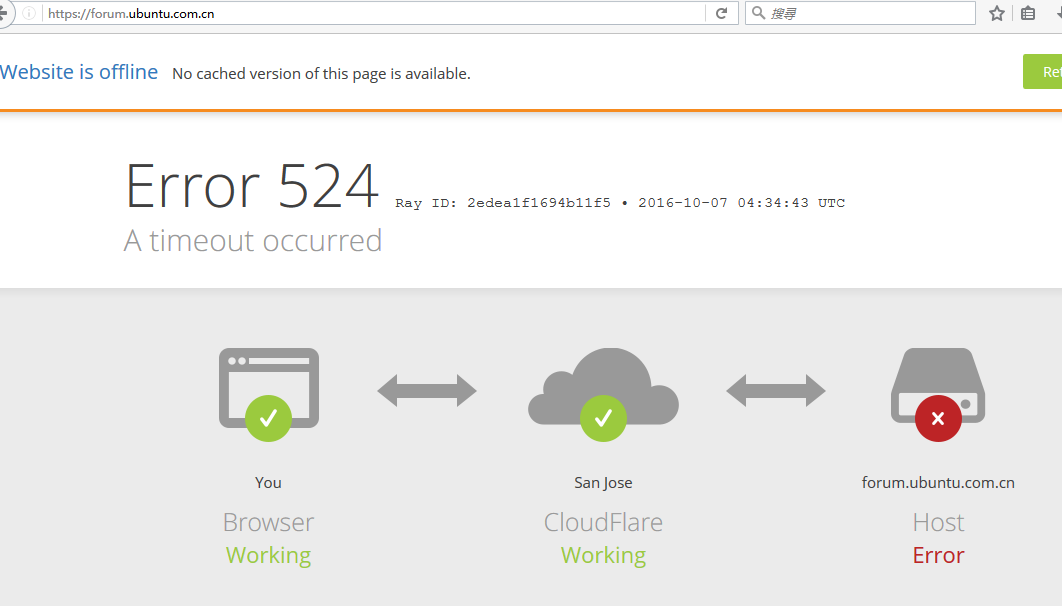Click the 'You' label
The height and width of the screenshot is (606, 1062).
point(268,483)
